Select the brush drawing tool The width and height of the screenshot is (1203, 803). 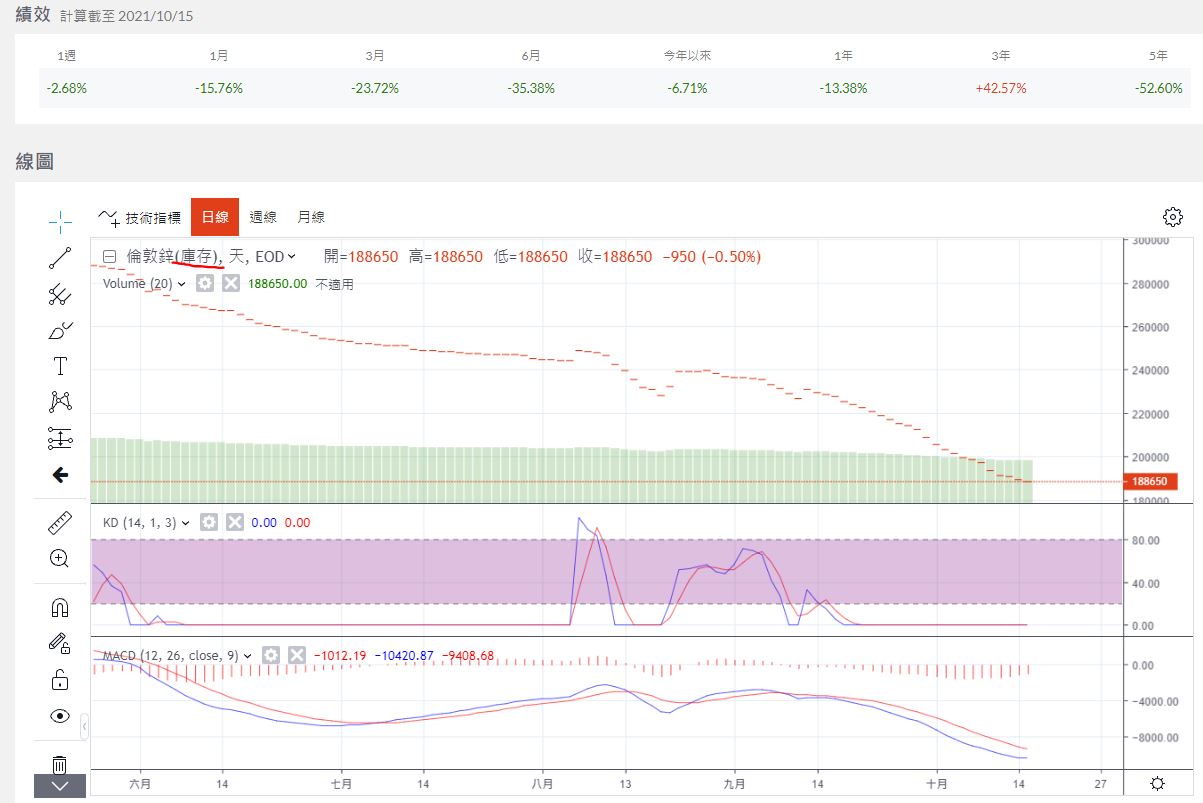[x=60, y=330]
